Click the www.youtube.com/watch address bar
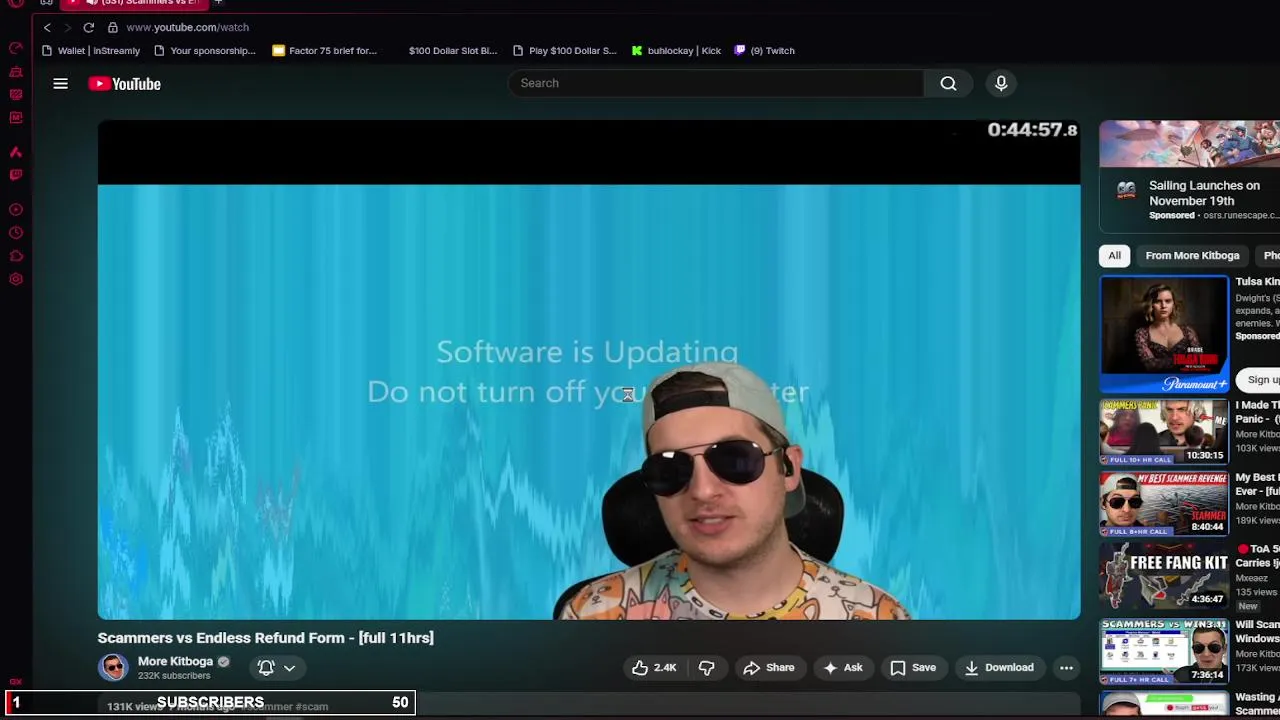The image size is (1280, 720). tap(188, 27)
